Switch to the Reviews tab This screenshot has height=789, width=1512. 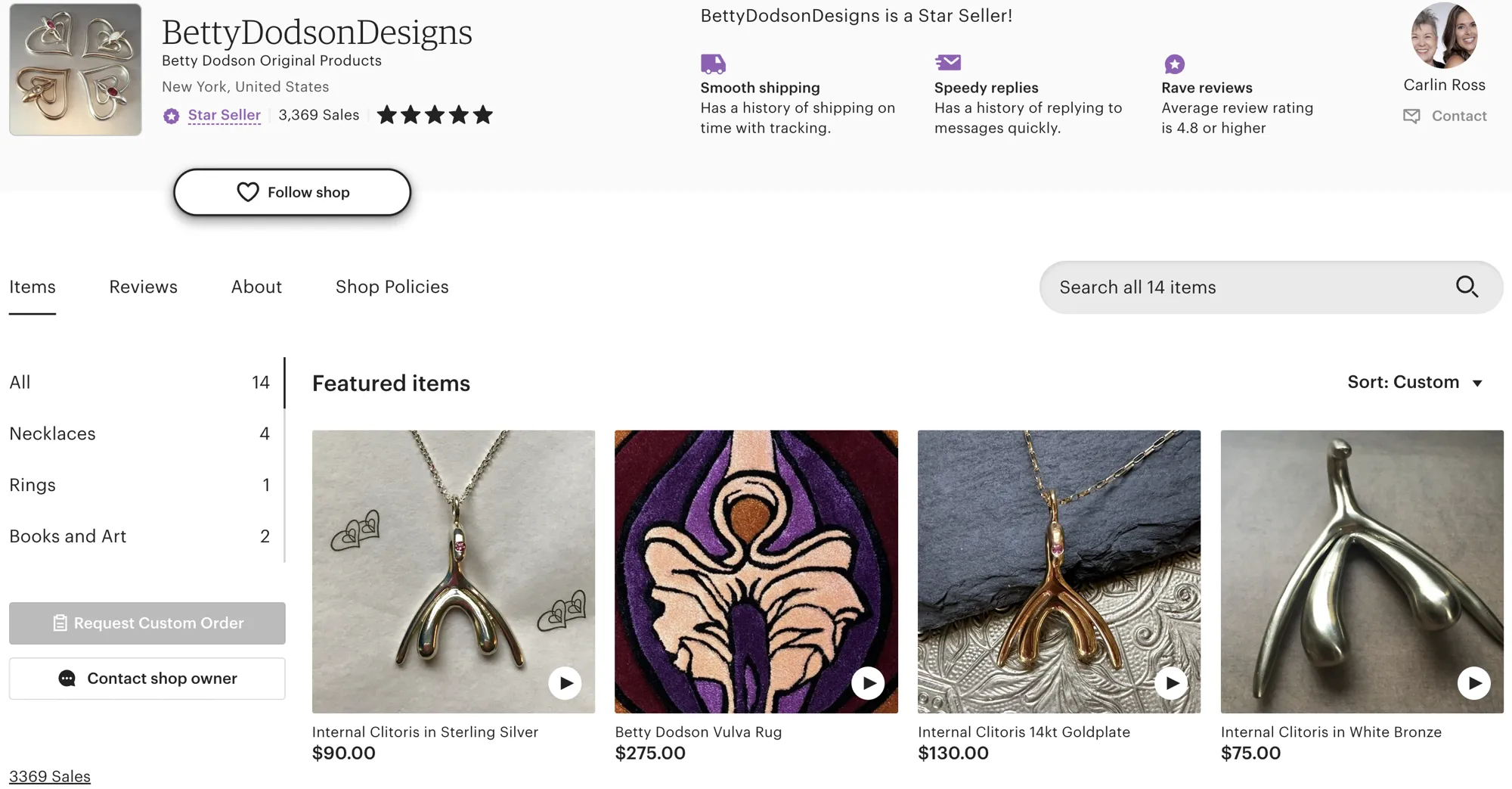[x=143, y=287]
